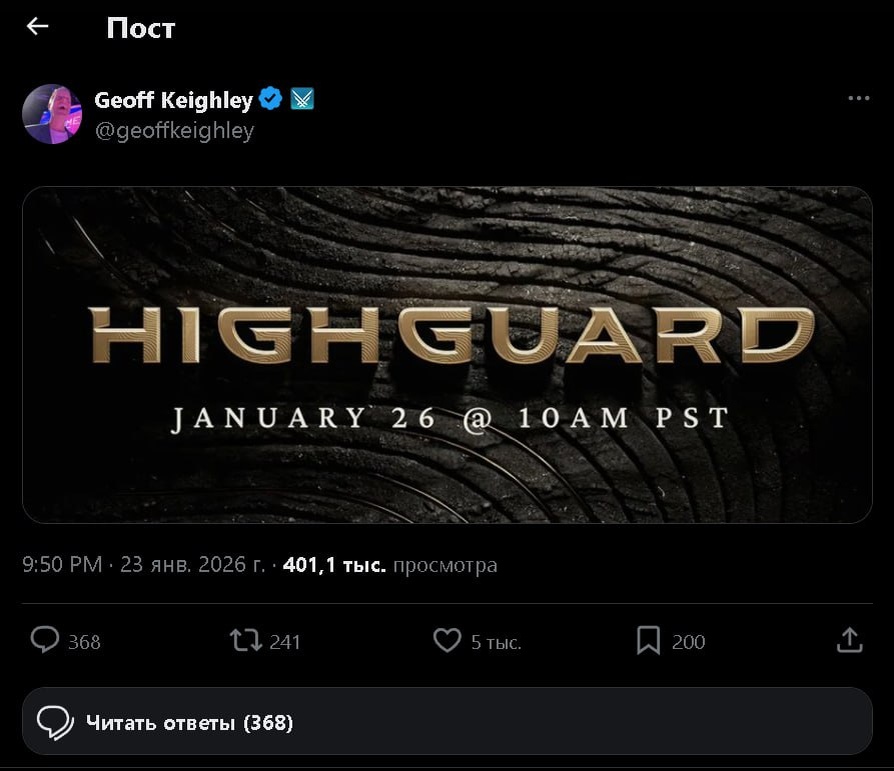Click the reply speech bubble icon
This screenshot has height=771, width=894.
click(x=44, y=640)
